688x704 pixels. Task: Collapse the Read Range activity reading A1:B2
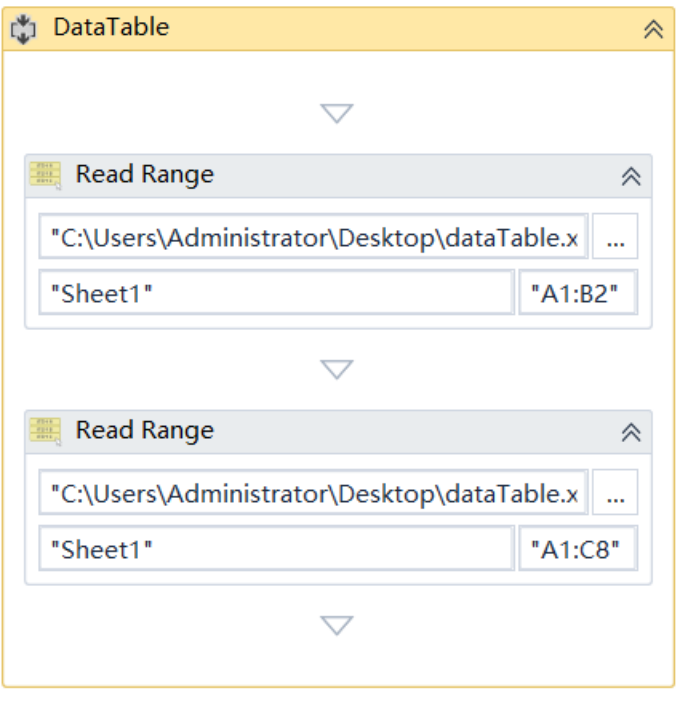[631, 176]
